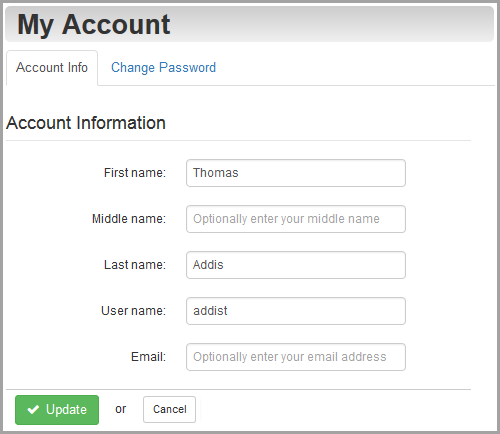This screenshot has width=500, height=434.
Task: Switch to the Change Password tab
Action: tap(163, 68)
